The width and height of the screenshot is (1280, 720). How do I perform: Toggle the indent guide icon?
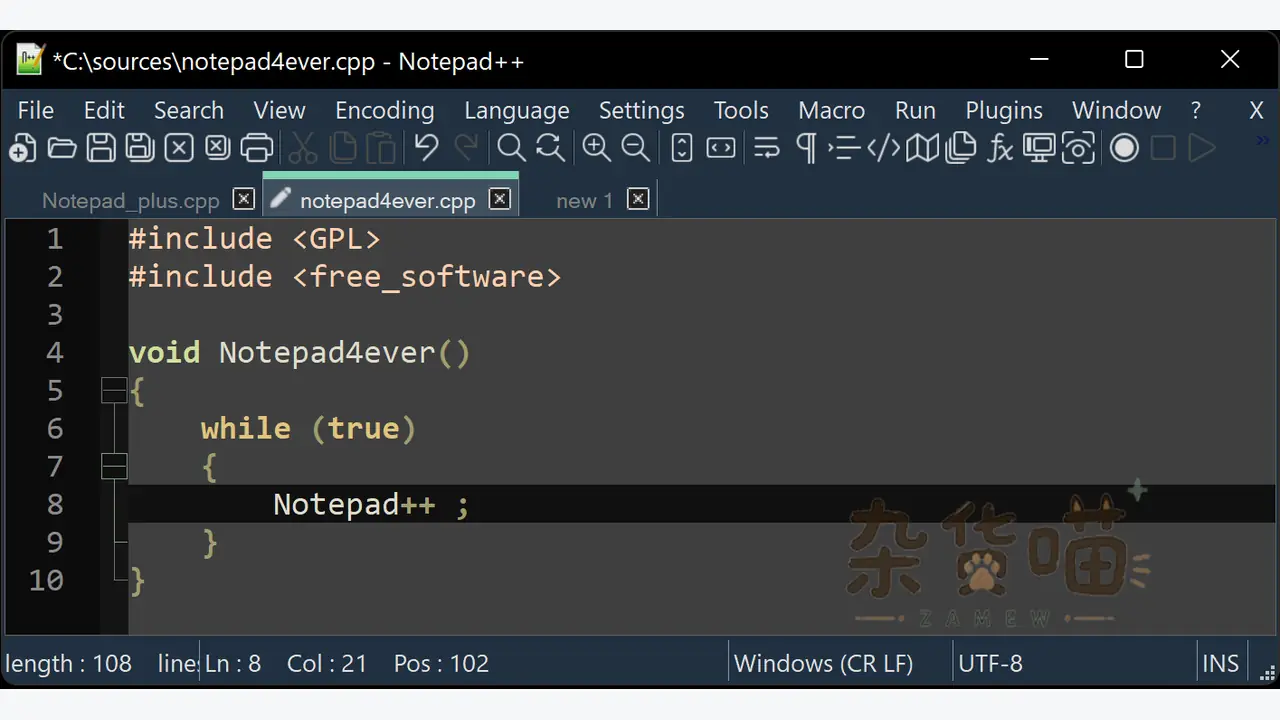tap(844, 148)
